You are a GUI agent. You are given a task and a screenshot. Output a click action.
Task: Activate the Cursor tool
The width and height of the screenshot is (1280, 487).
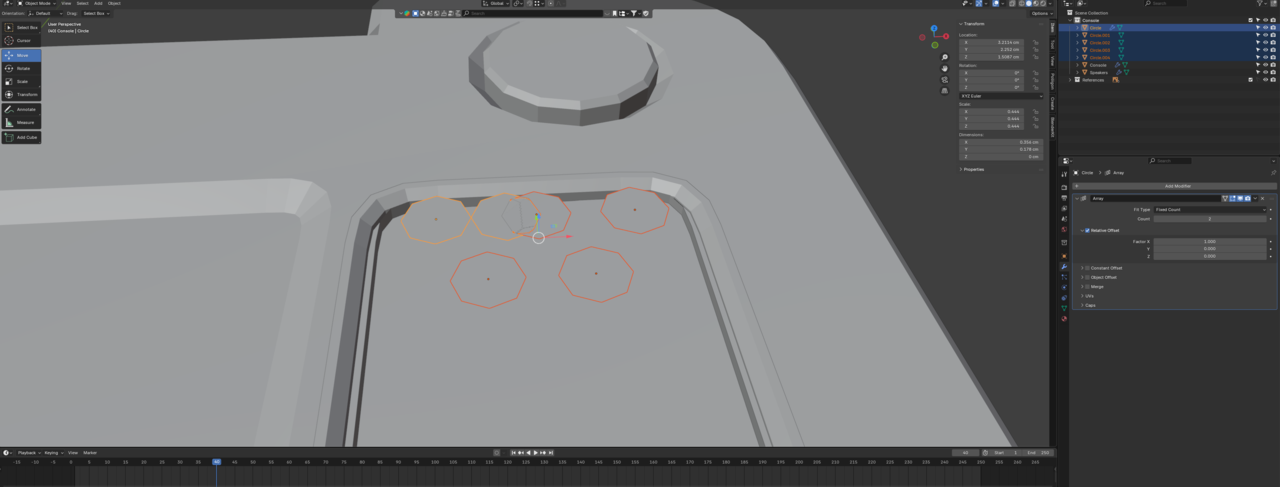(x=21, y=40)
